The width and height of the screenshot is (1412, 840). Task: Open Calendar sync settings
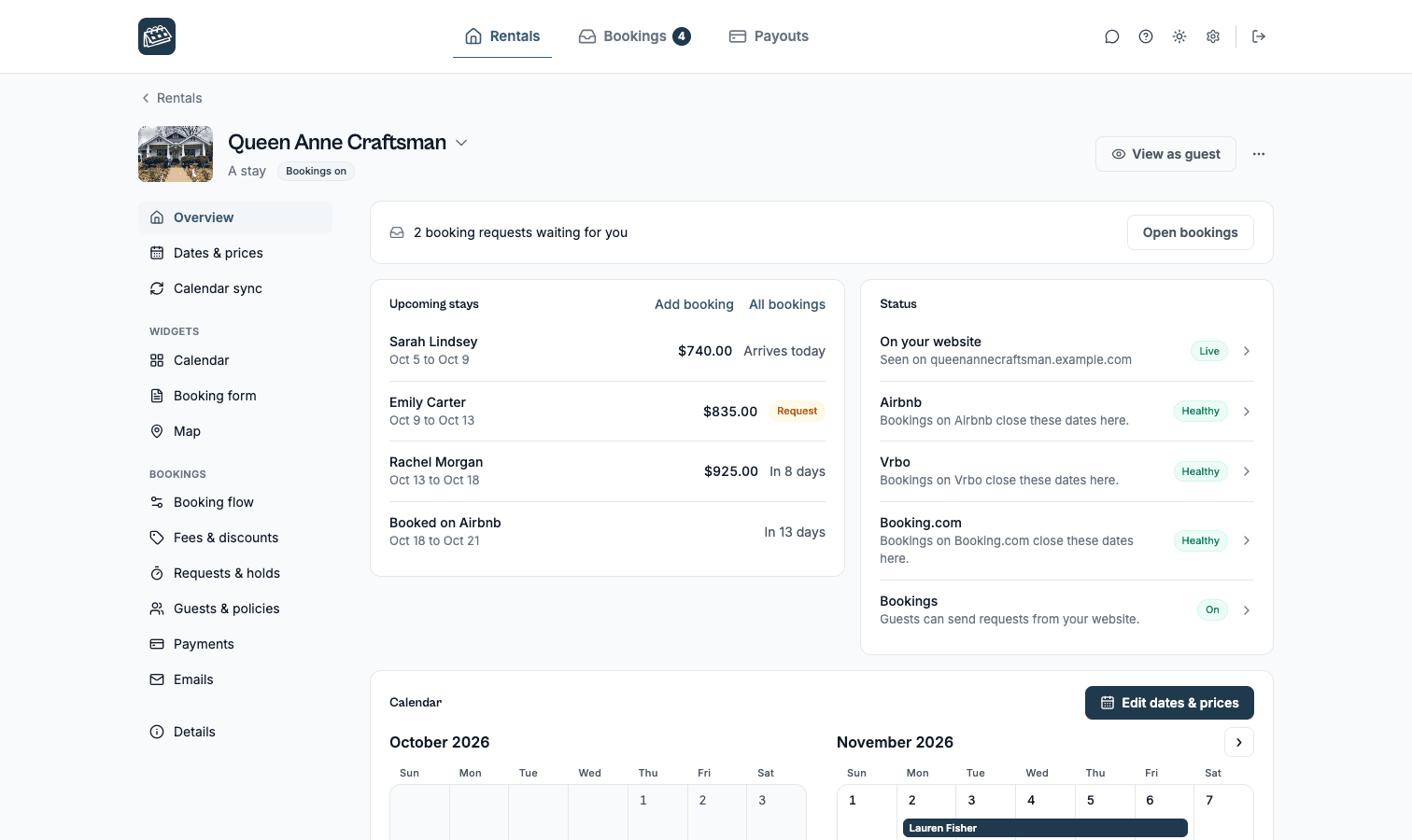(235, 288)
